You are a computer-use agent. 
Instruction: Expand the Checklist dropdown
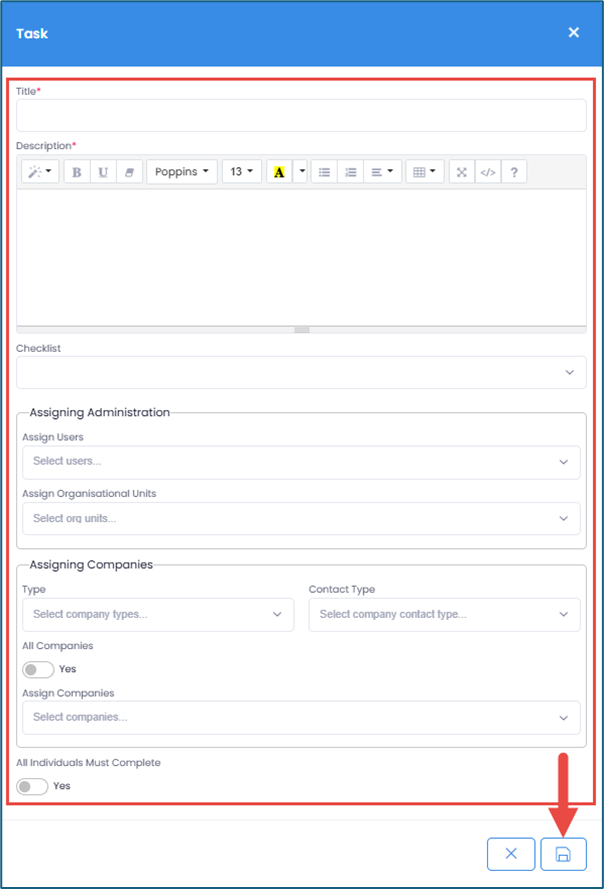(x=301, y=372)
